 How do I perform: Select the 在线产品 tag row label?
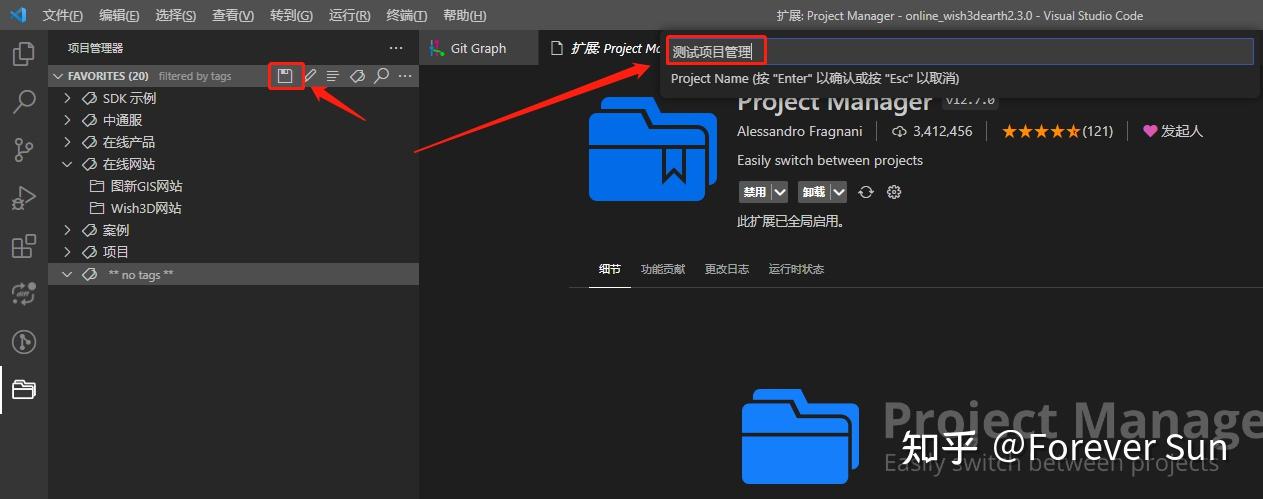point(129,142)
